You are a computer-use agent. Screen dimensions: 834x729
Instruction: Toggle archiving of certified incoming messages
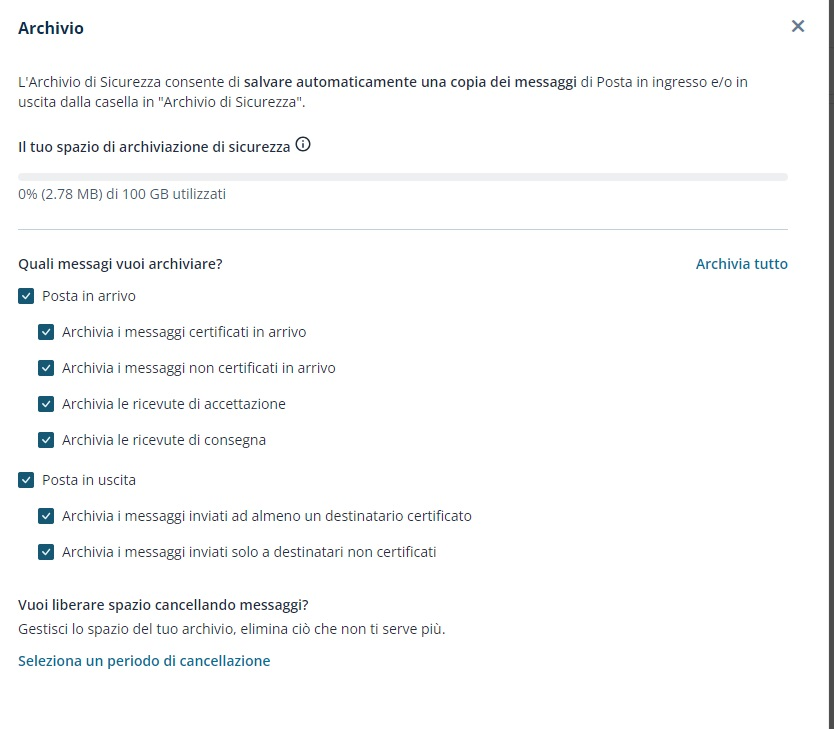click(x=46, y=332)
